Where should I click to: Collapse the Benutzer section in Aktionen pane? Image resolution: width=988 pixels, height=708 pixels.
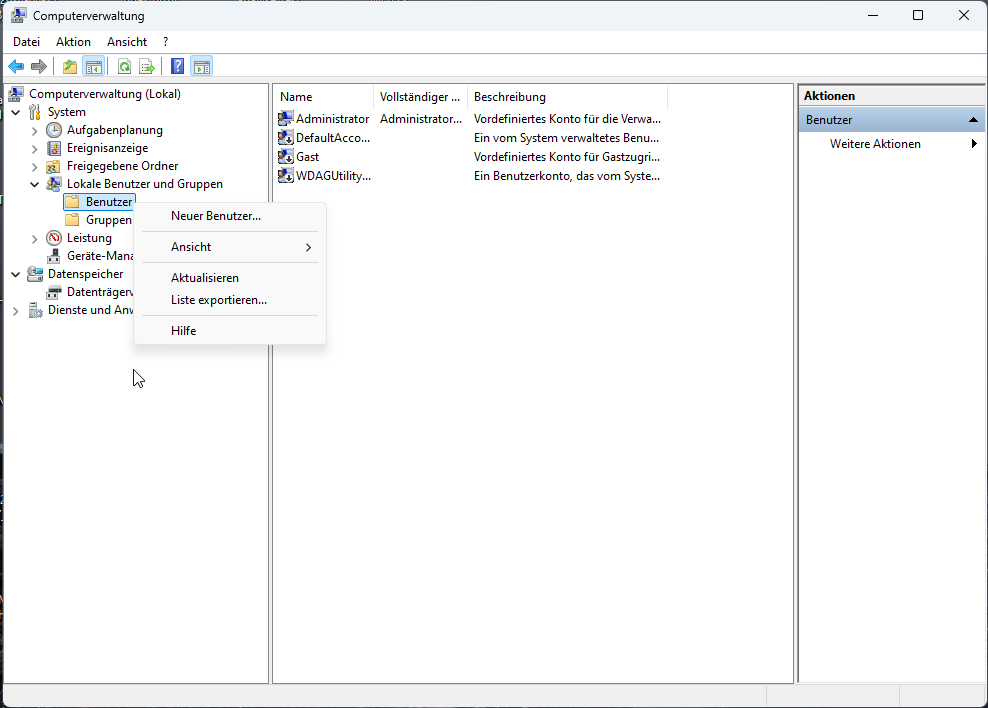[973, 120]
